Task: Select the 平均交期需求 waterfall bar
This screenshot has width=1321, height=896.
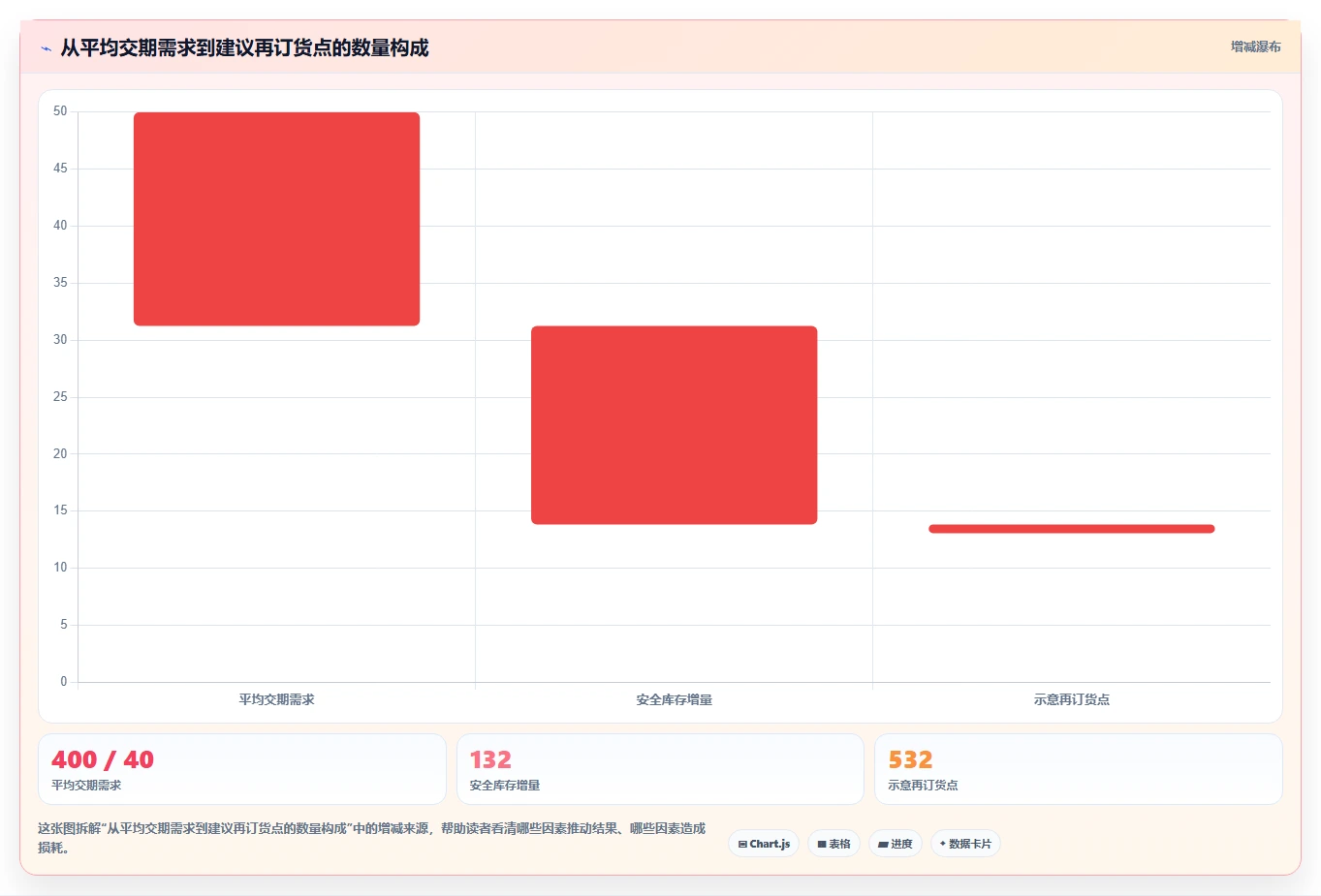Action: tap(277, 219)
